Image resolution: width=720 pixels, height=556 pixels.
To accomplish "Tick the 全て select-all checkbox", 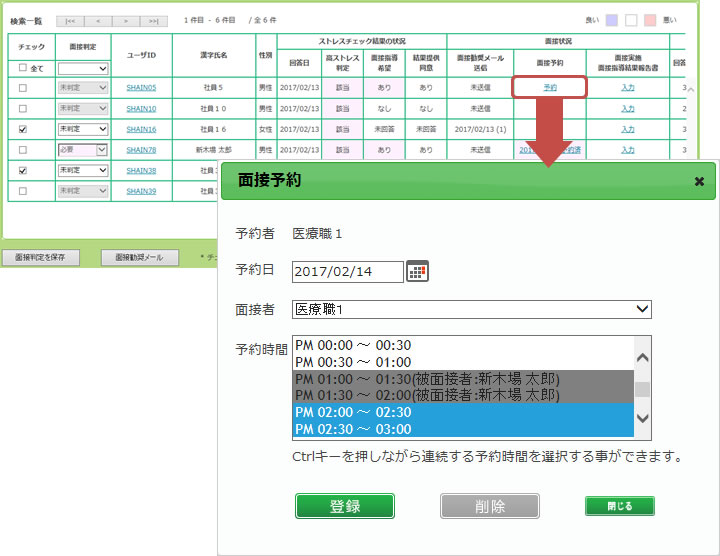I will click(22, 67).
